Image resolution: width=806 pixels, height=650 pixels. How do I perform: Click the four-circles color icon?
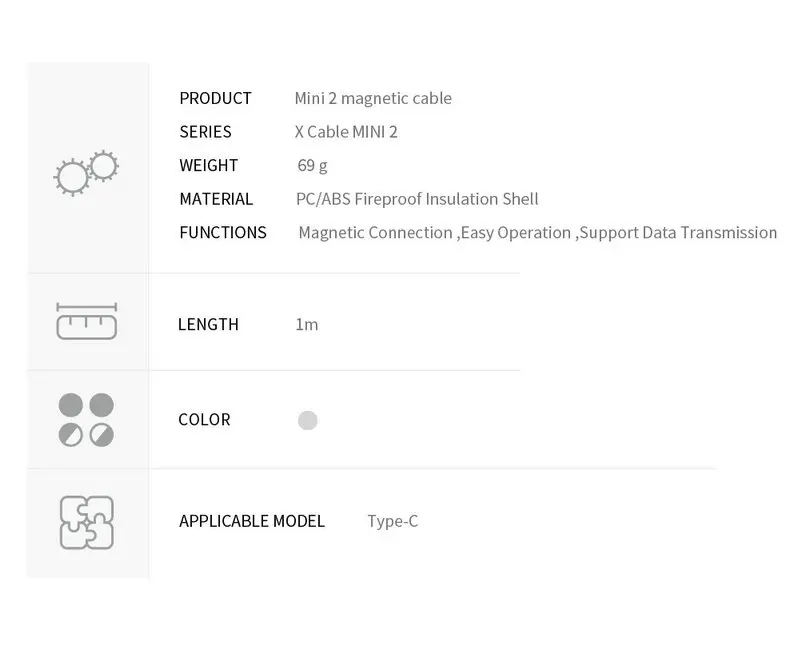point(86,419)
